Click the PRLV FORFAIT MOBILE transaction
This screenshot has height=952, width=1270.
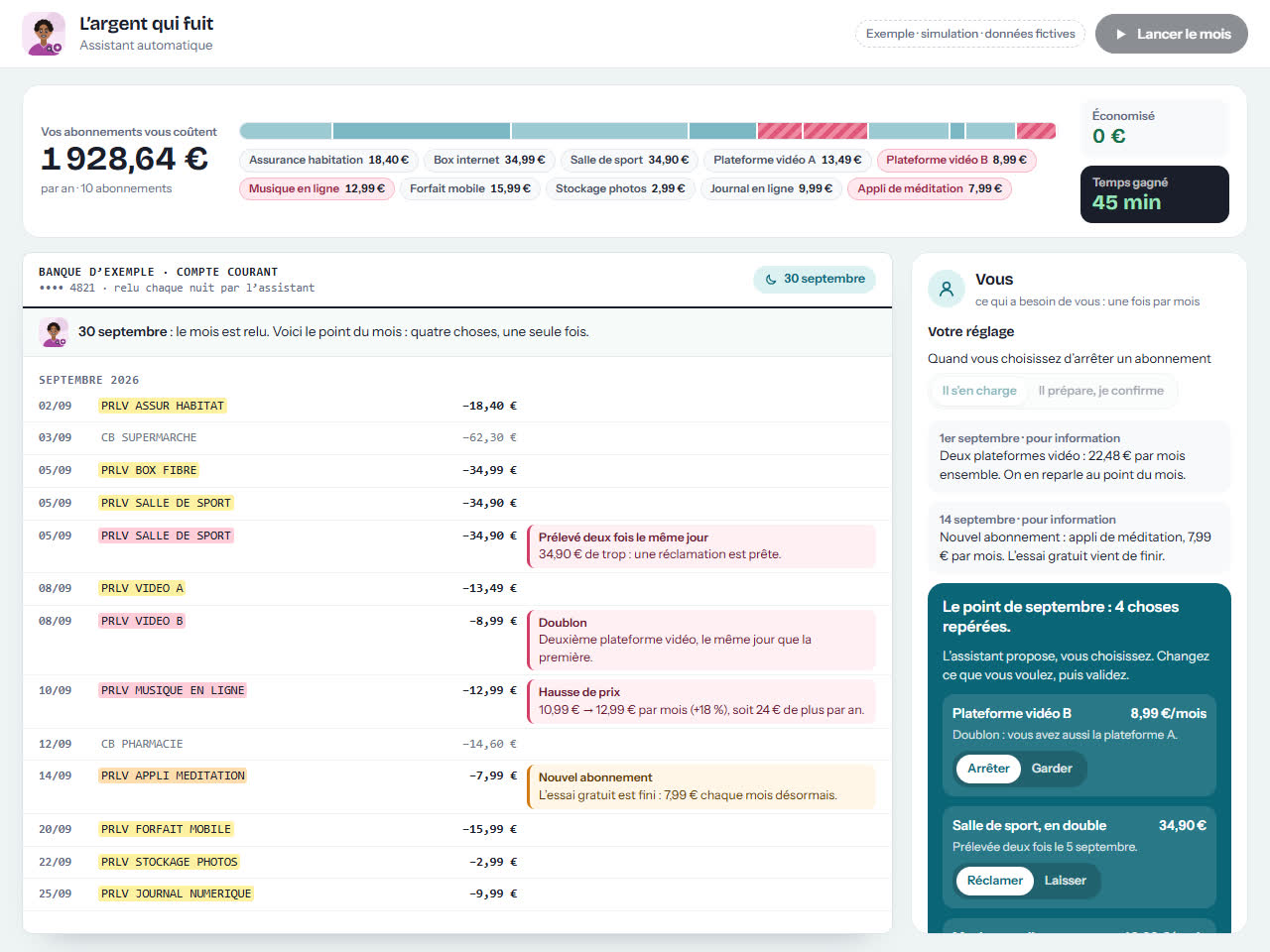tap(456, 830)
